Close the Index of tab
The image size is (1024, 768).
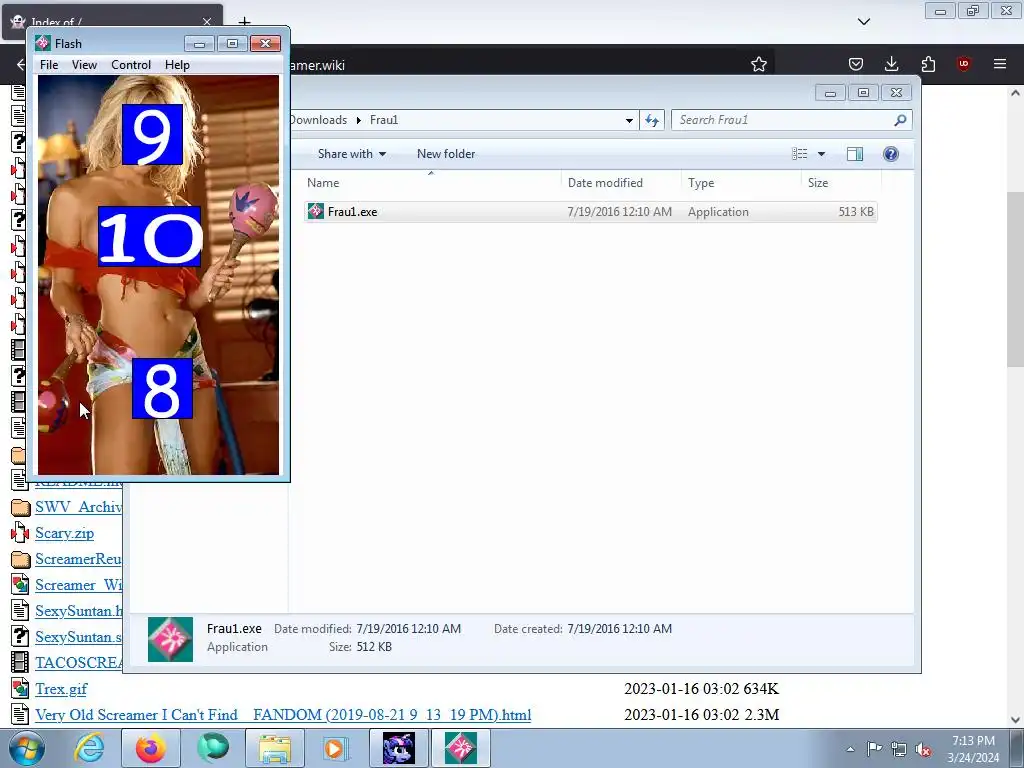[x=207, y=22]
